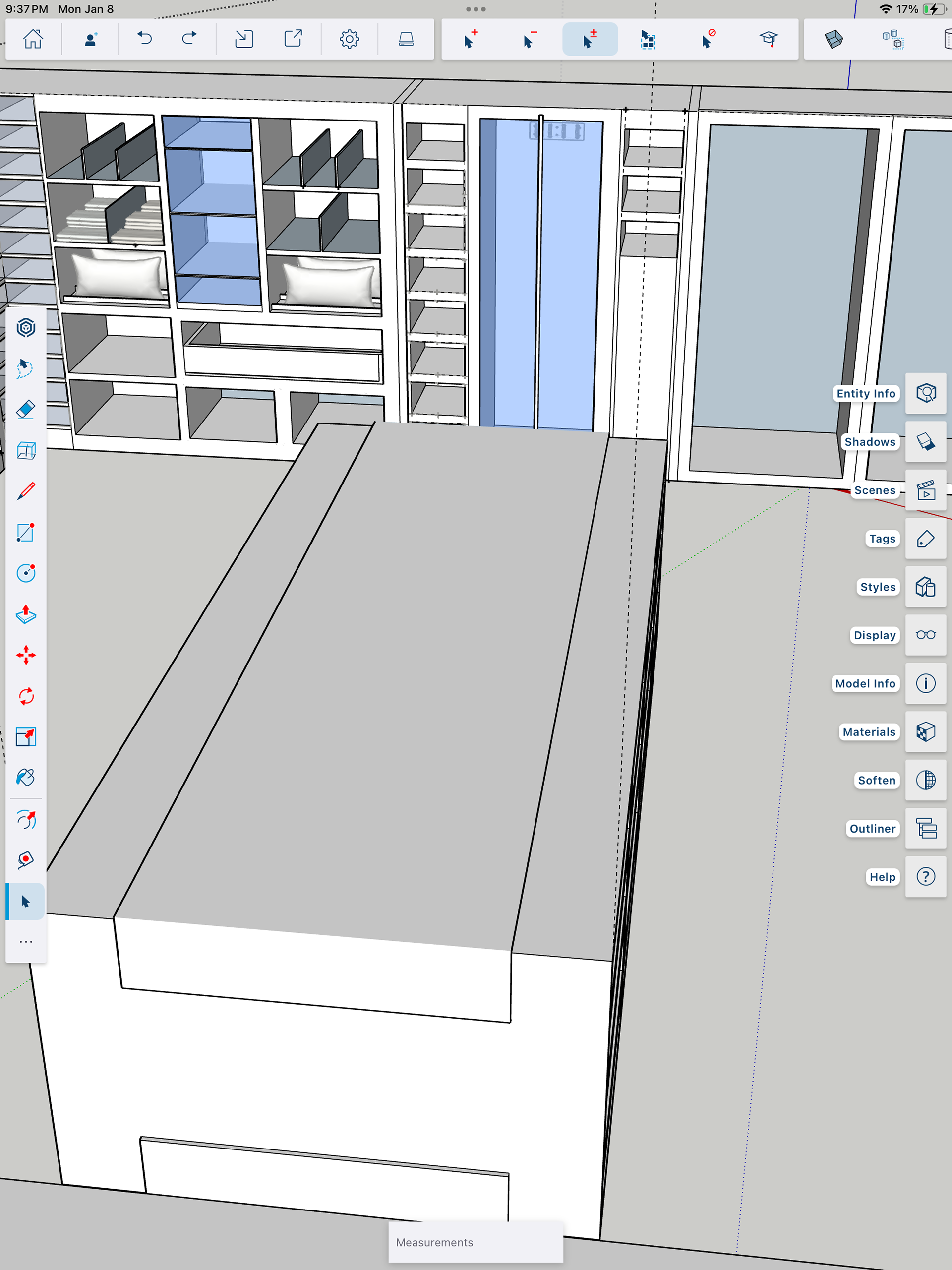
Task: Go to the Home screen
Action: [33, 39]
